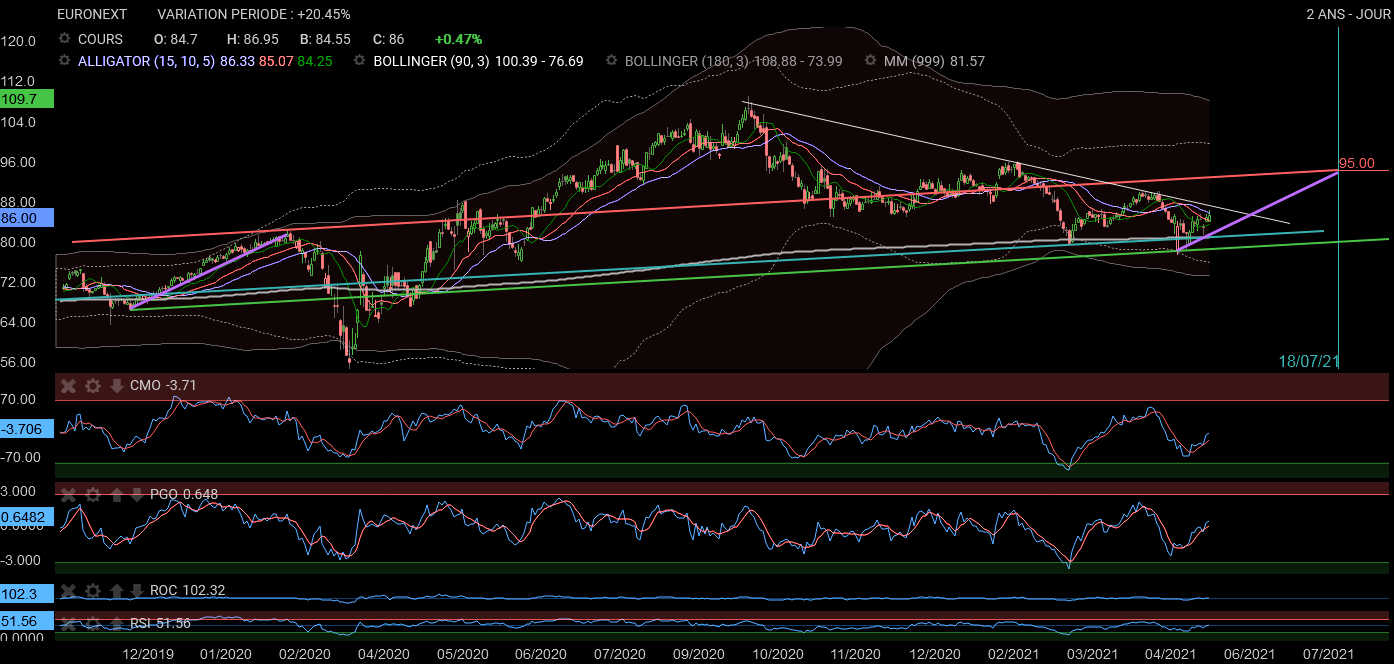
Task: Open the 2 ANS - JOUR period selector
Action: pyautogui.click(x=1348, y=14)
